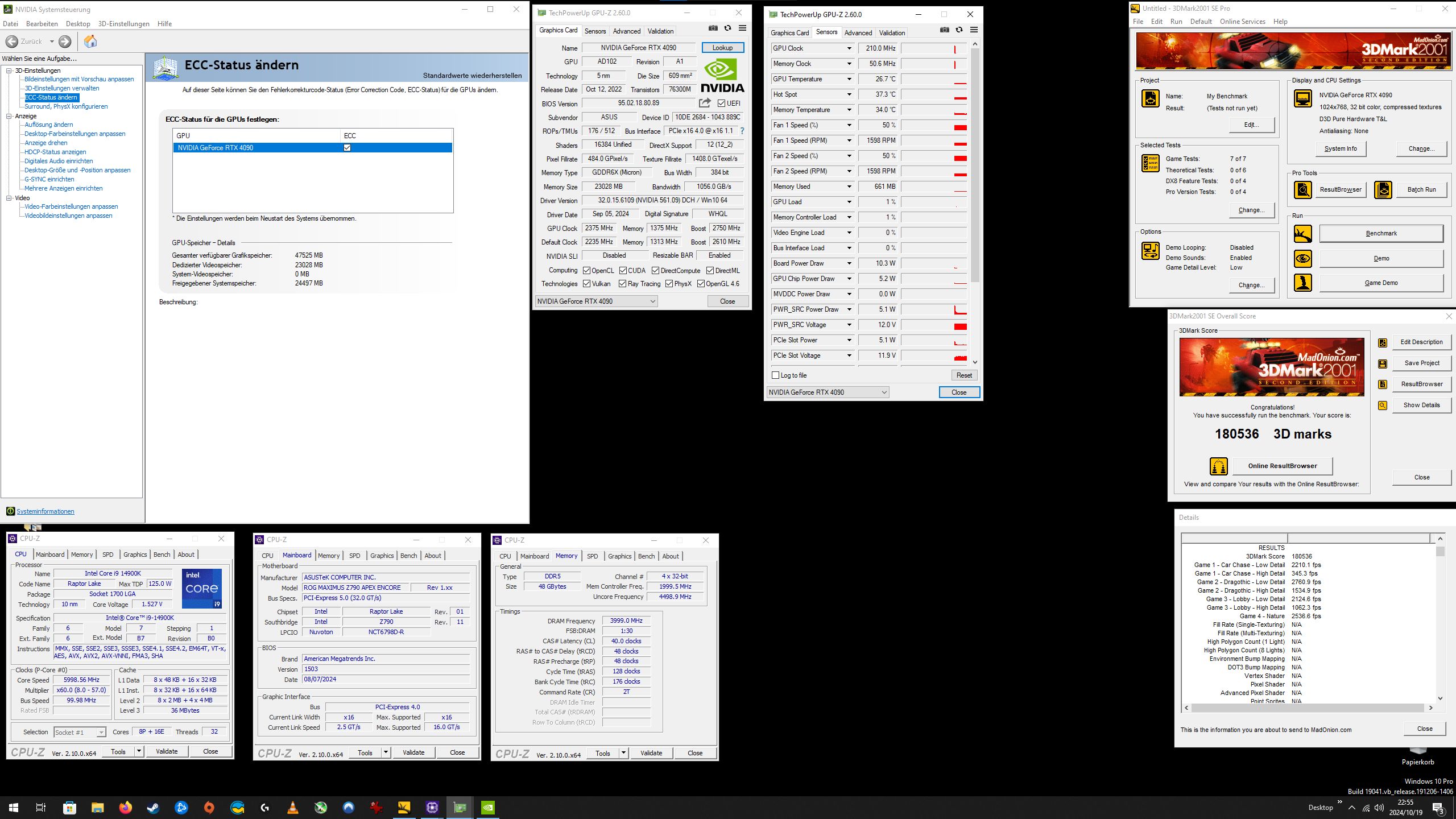Viewport: 1456px width, 819px height.
Task: Toggle the Vulkan checkbox in GPU-Z
Action: tap(586, 284)
